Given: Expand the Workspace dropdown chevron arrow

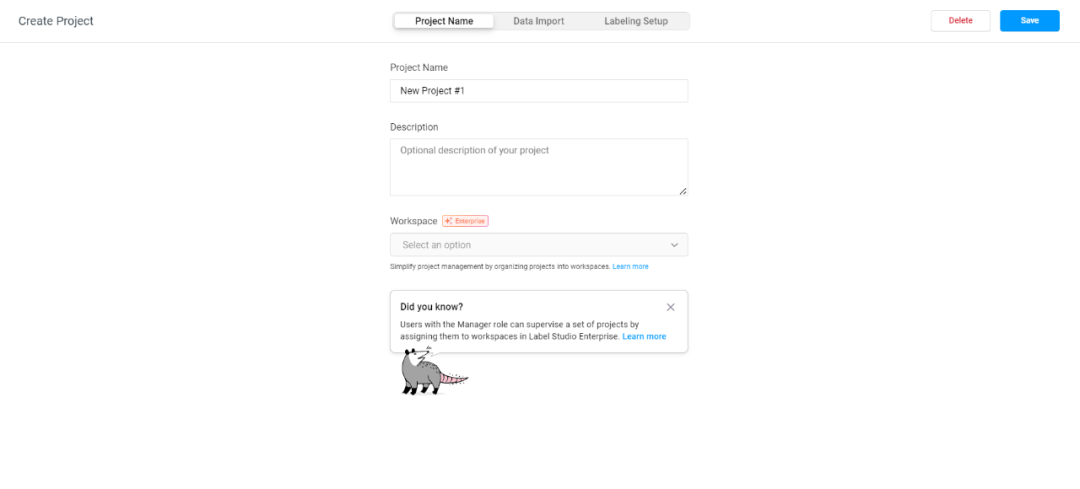Looking at the screenshot, I should [x=674, y=245].
